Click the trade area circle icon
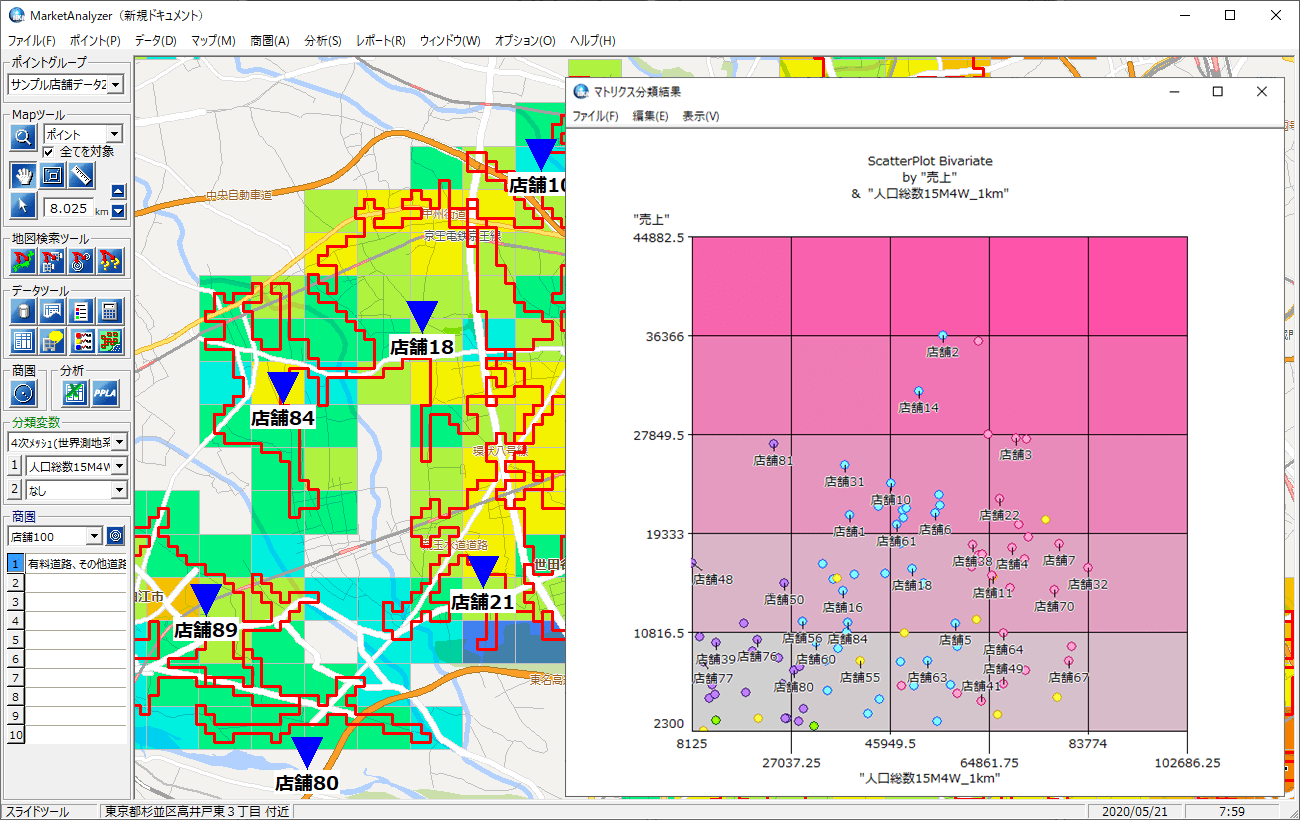The image size is (1300, 820). coord(23,393)
